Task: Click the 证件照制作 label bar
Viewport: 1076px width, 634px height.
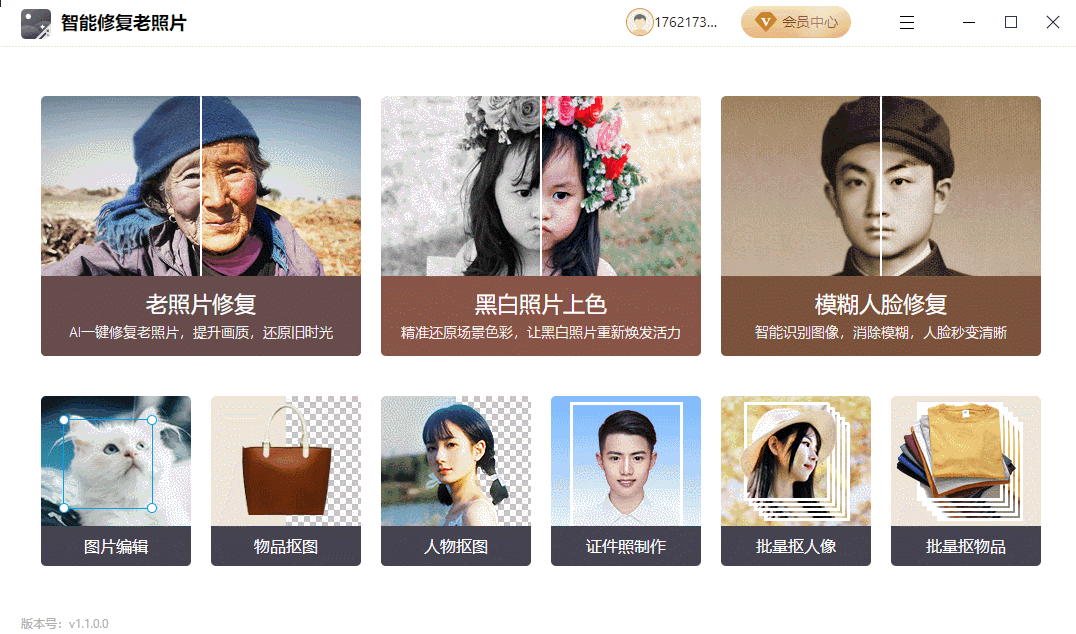Action: pyautogui.click(x=626, y=546)
